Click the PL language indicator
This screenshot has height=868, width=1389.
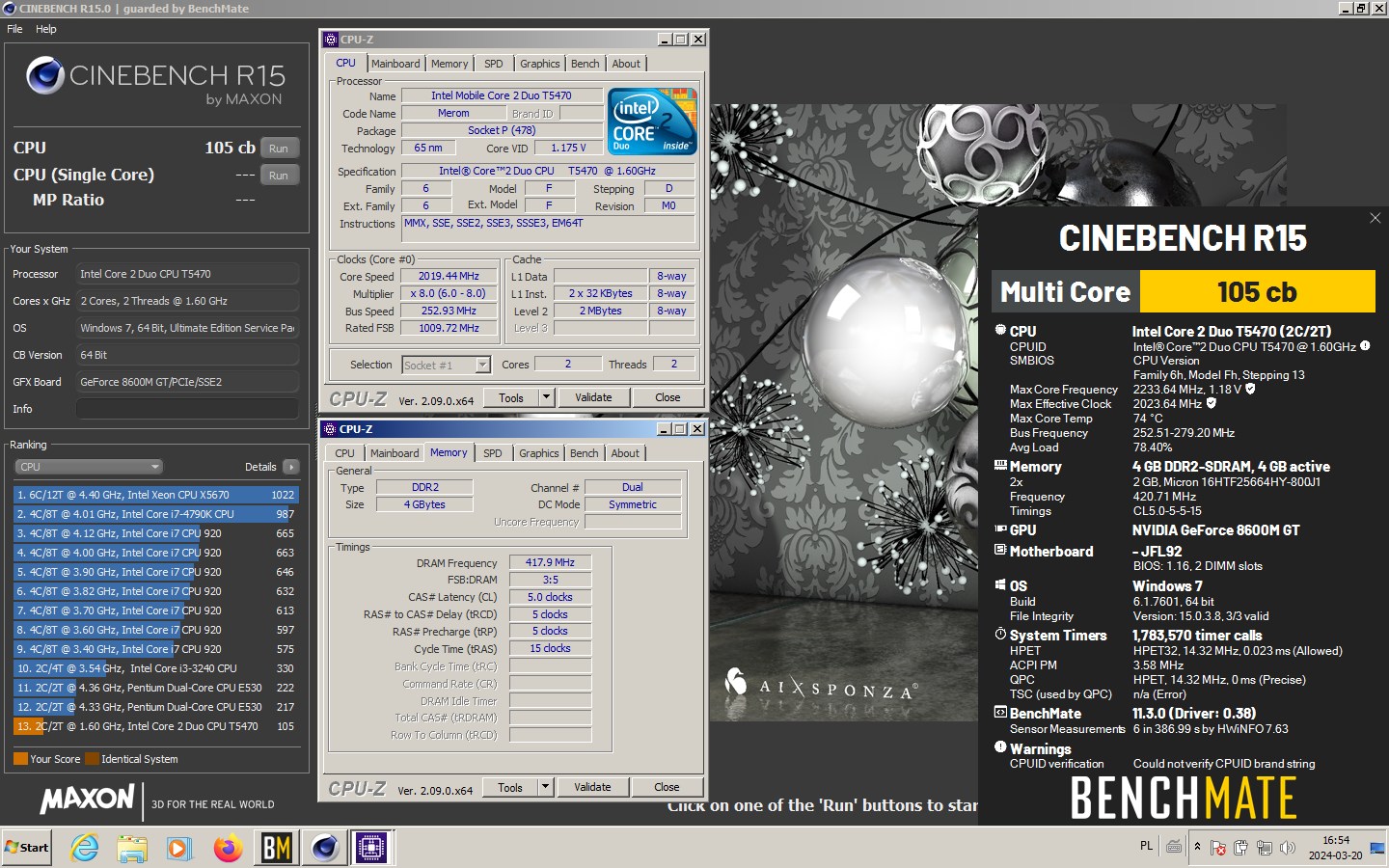(x=1146, y=846)
